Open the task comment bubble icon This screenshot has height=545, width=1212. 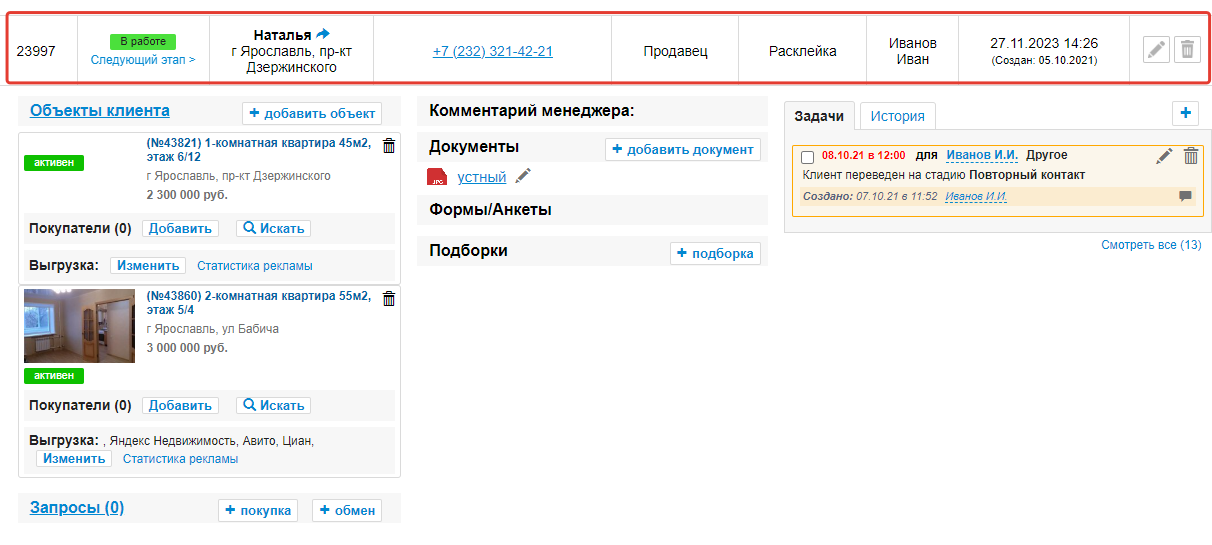(x=1185, y=196)
